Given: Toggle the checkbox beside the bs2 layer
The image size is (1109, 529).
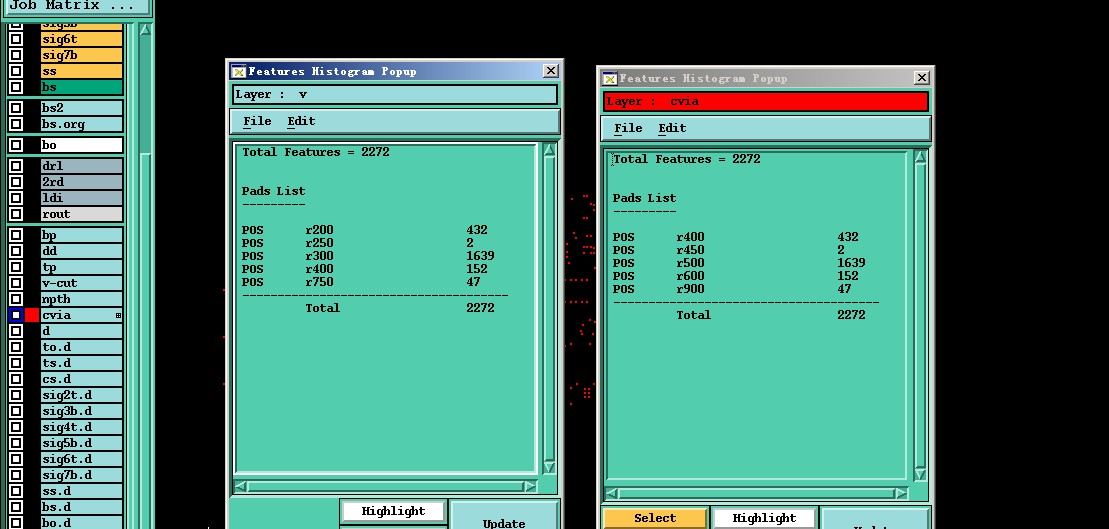Looking at the screenshot, I should click(x=16, y=108).
